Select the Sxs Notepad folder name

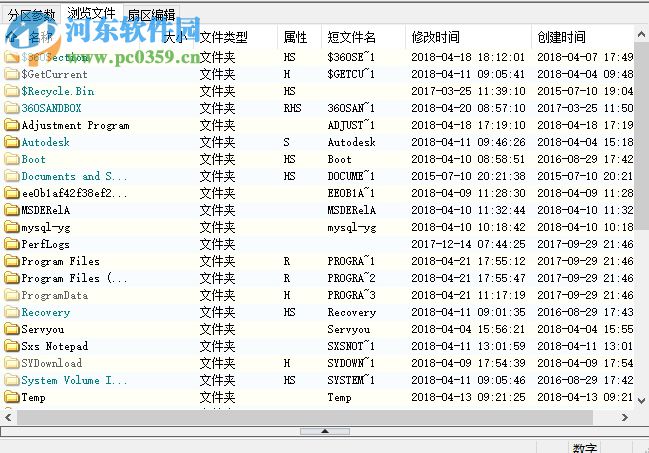pos(55,346)
